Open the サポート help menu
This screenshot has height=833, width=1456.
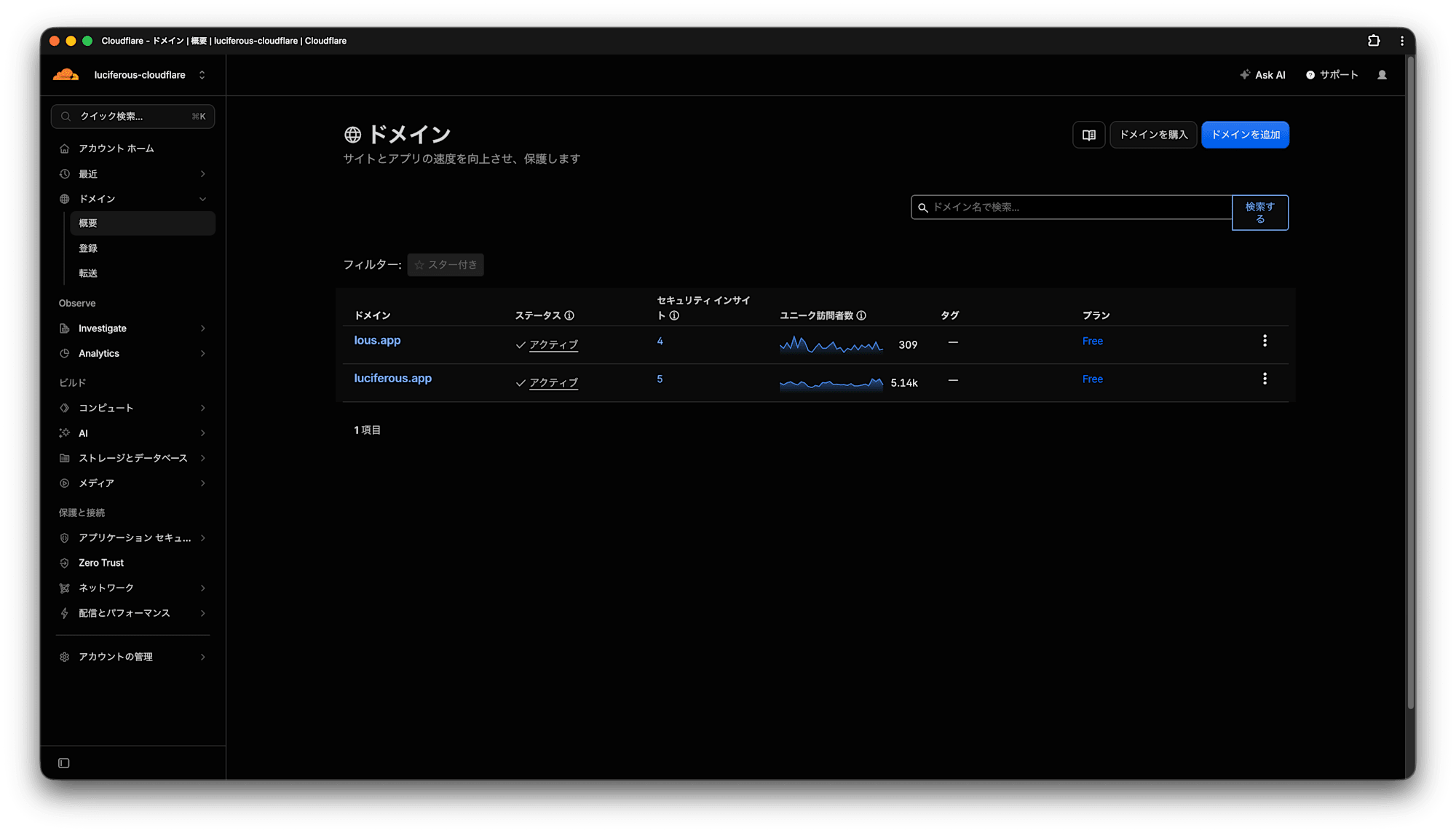pyautogui.click(x=1332, y=75)
